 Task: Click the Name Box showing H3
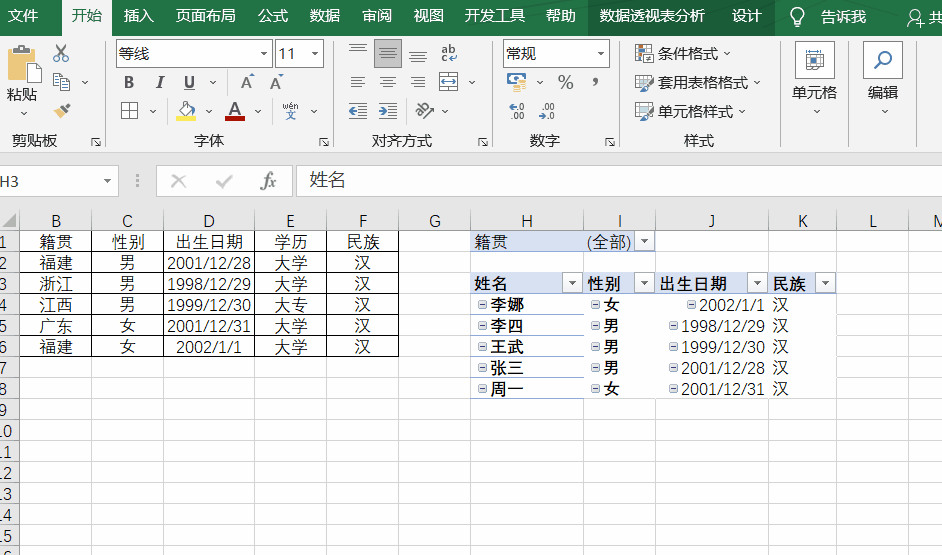pos(48,181)
